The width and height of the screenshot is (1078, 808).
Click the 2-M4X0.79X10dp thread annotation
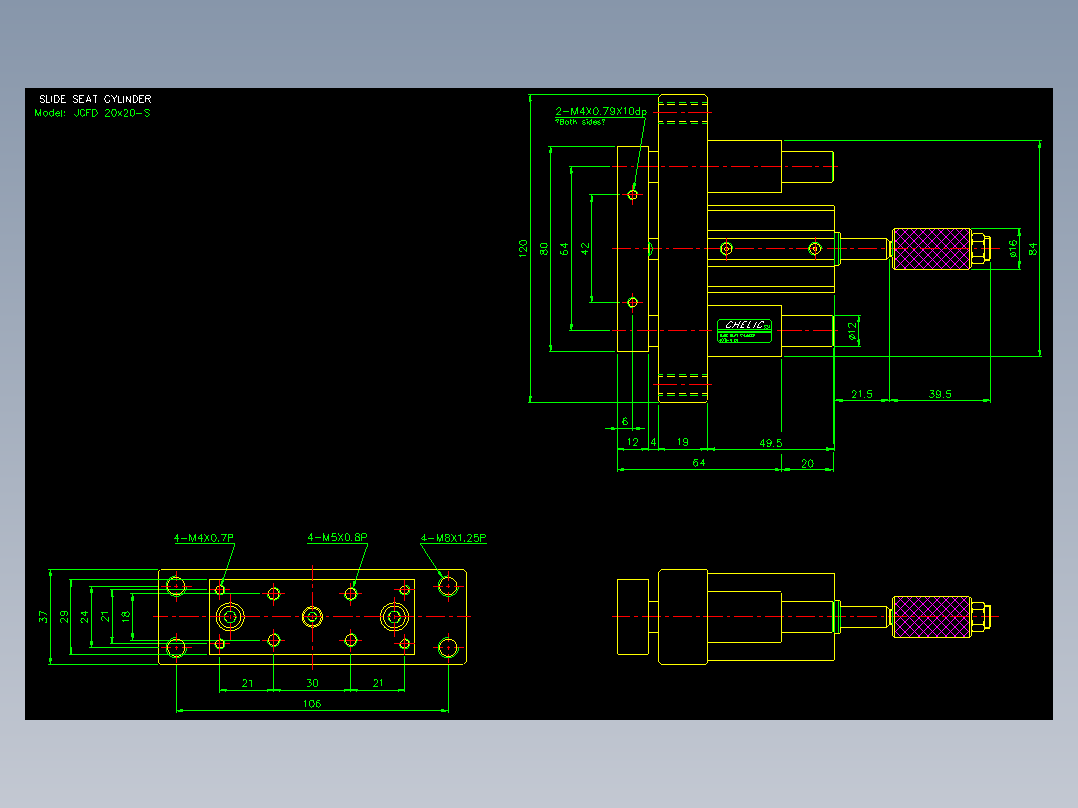coord(601,111)
